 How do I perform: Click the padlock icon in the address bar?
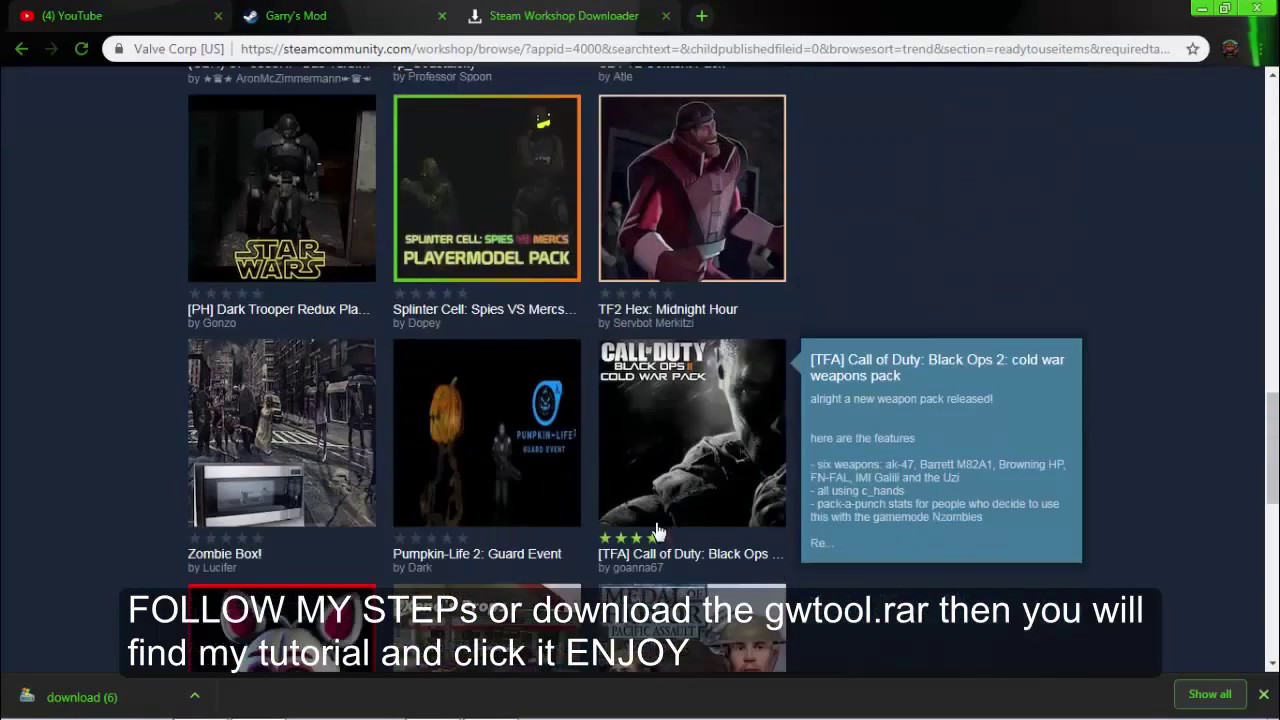pyautogui.click(x=119, y=48)
